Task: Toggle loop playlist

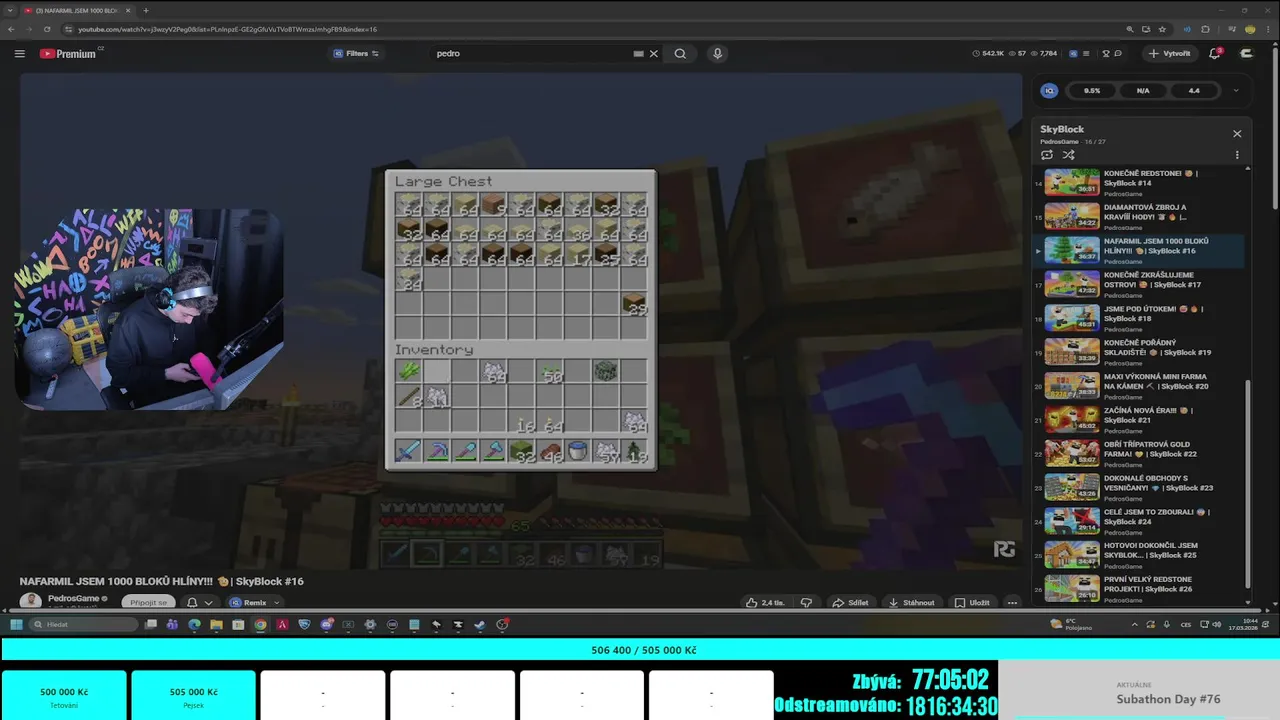Action: pyautogui.click(x=1047, y=155)
